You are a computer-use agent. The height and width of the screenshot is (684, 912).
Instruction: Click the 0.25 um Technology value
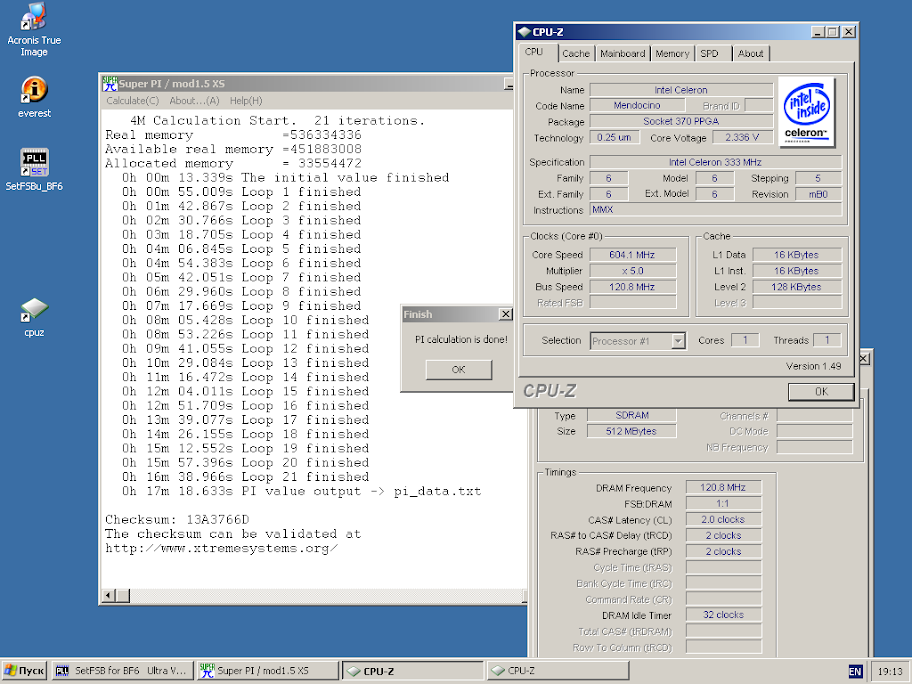tap(614, 137)
